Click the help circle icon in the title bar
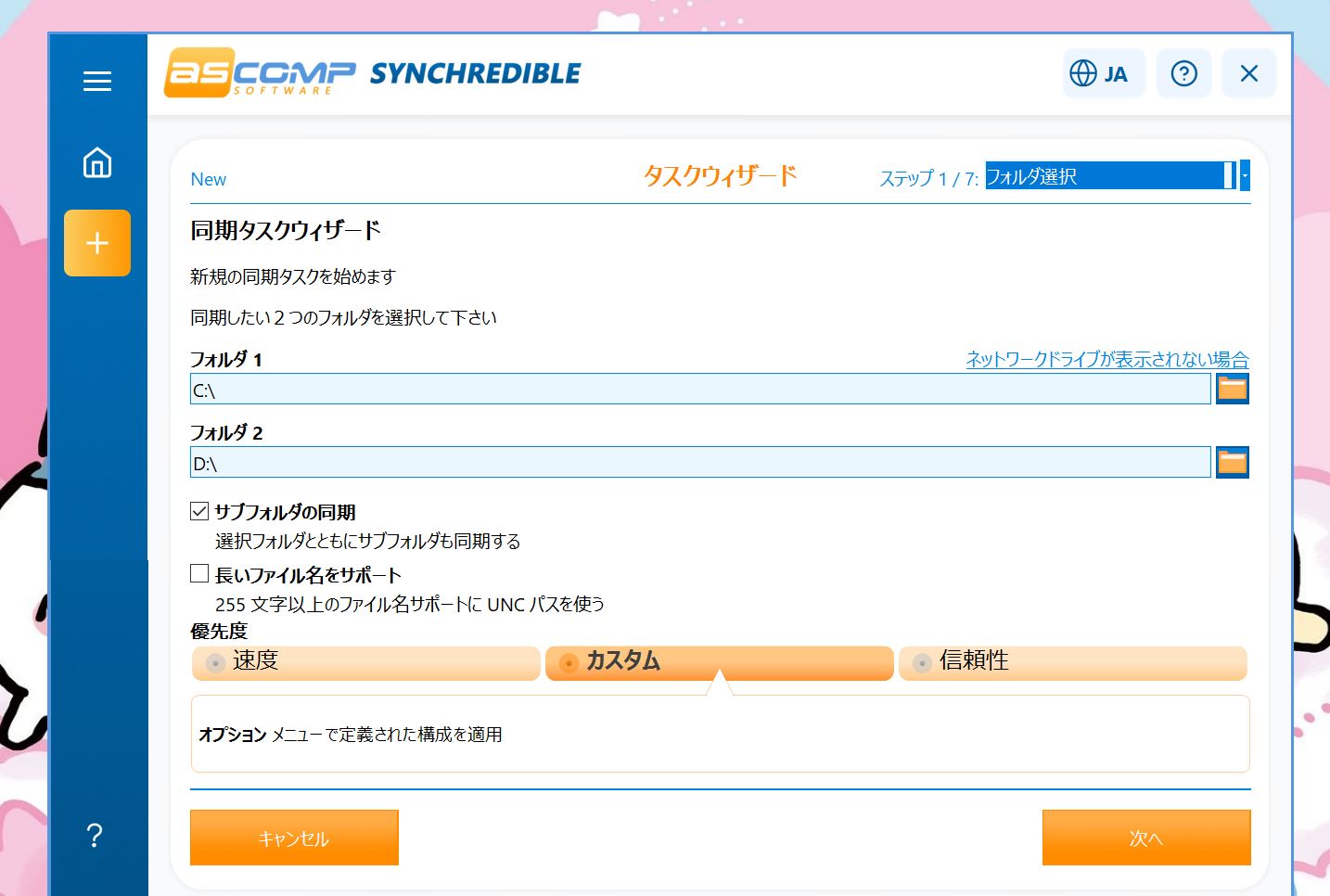Viewport: 1330px width, 896px height. (x=1183, y=73)
